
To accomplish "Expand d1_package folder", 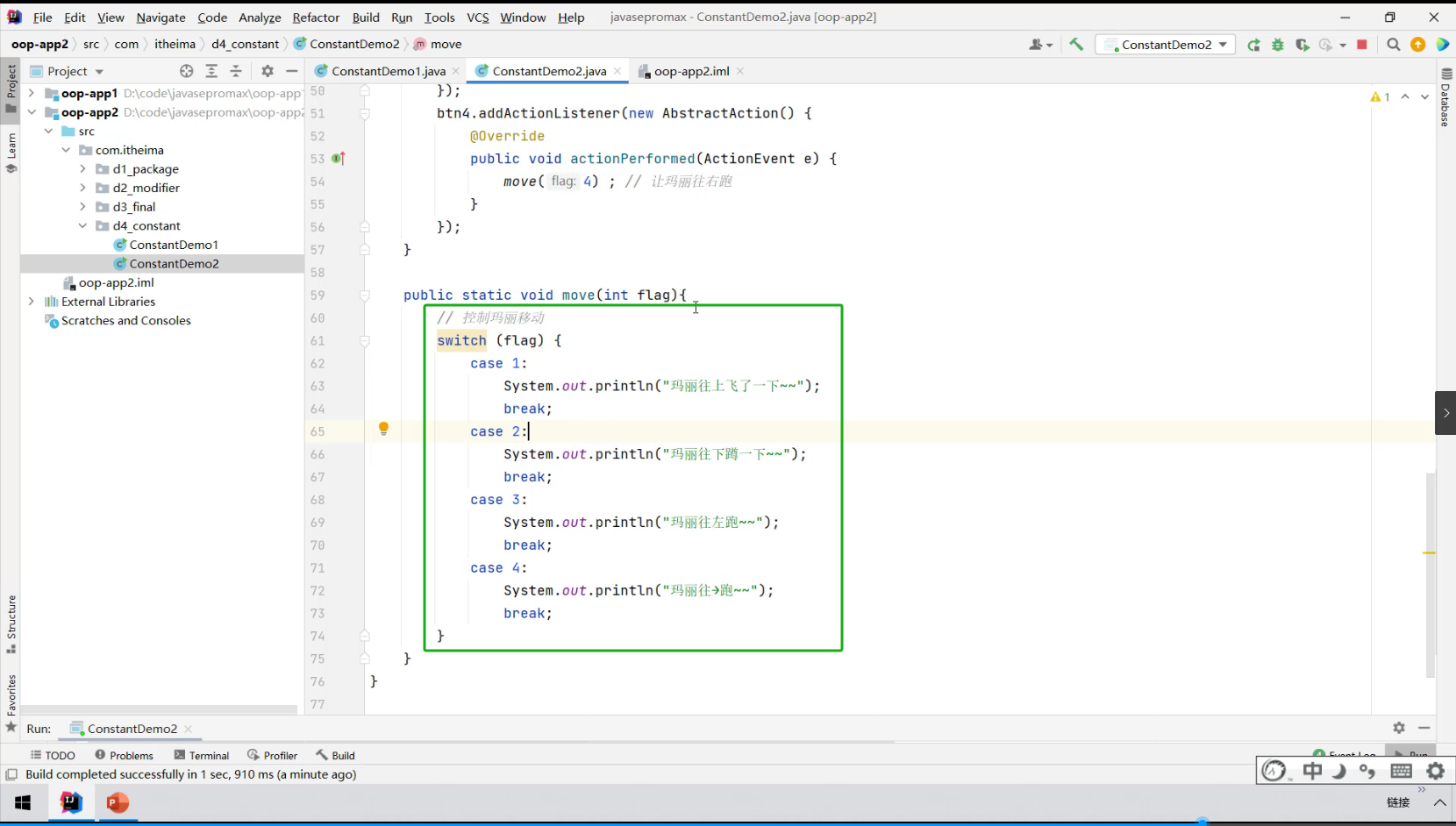I will point(83,168).
